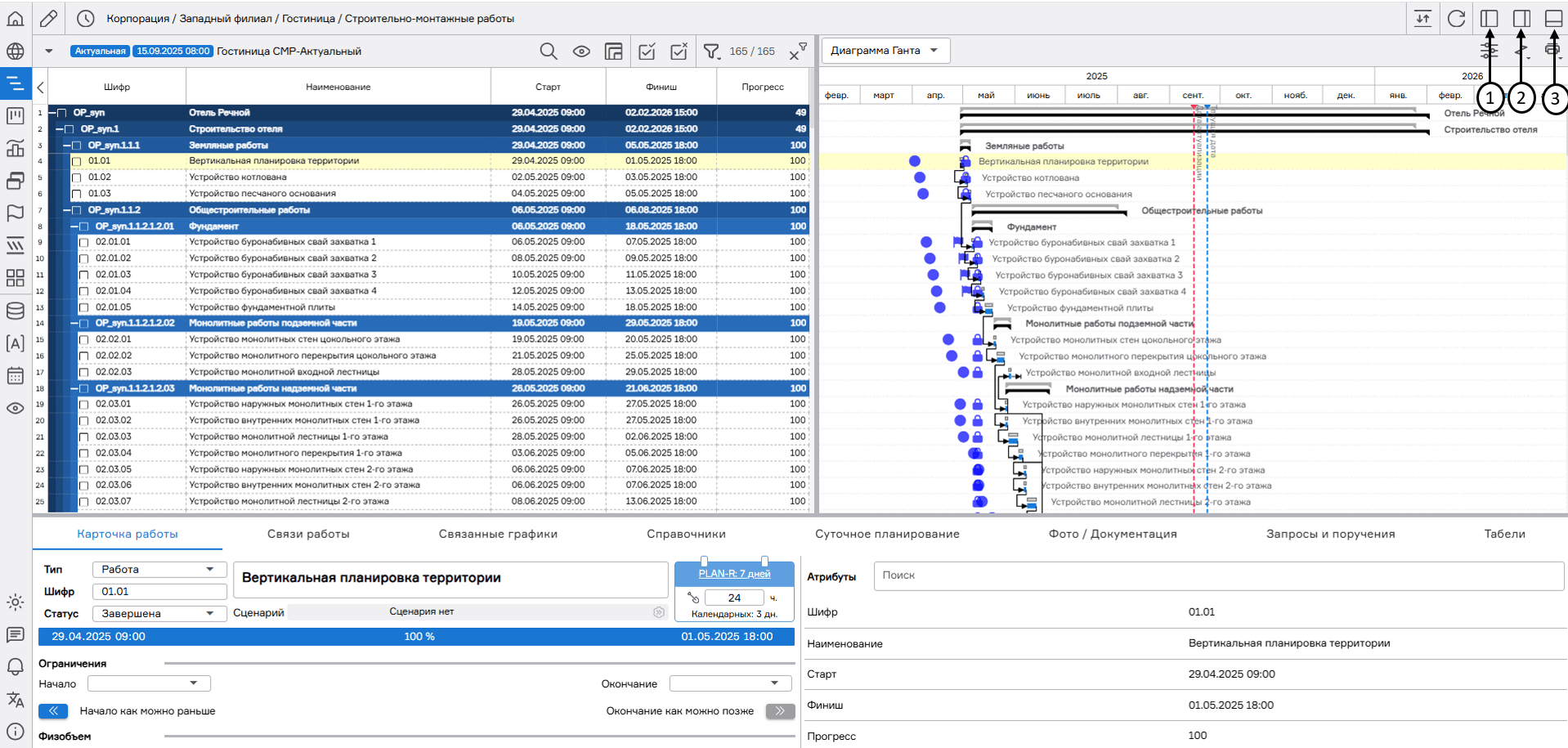Toggle bottom panel layout icon
Viewport: 1568px width, 748px height.
point(1553,19)
